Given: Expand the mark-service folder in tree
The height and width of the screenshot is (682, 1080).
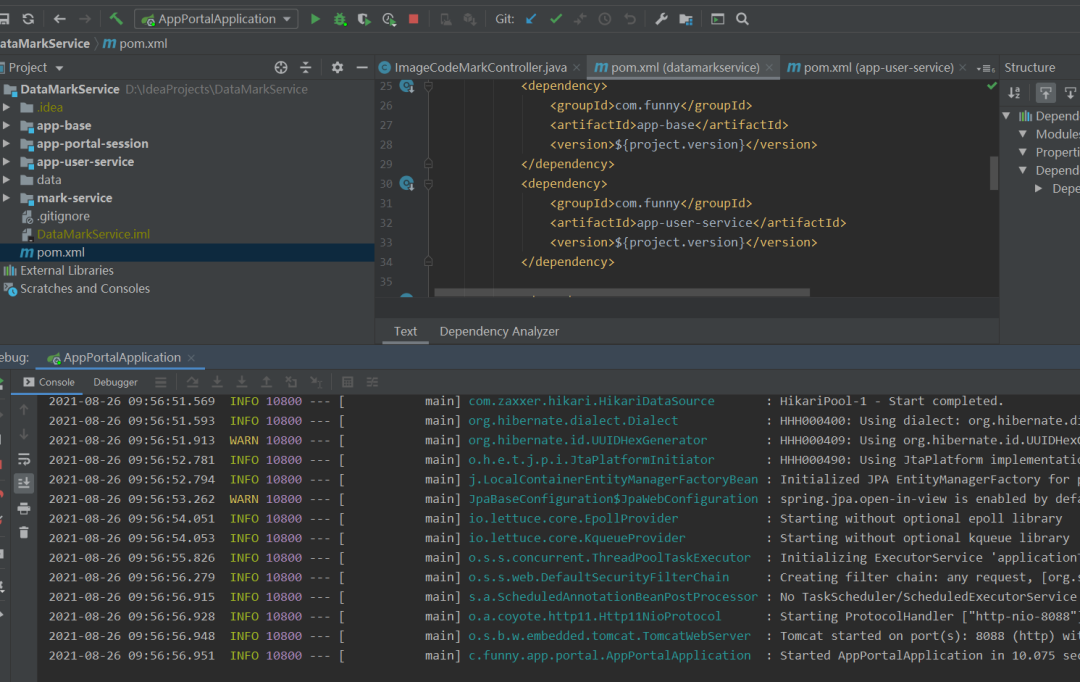Looking at the screenshot, I should [7, 198].
